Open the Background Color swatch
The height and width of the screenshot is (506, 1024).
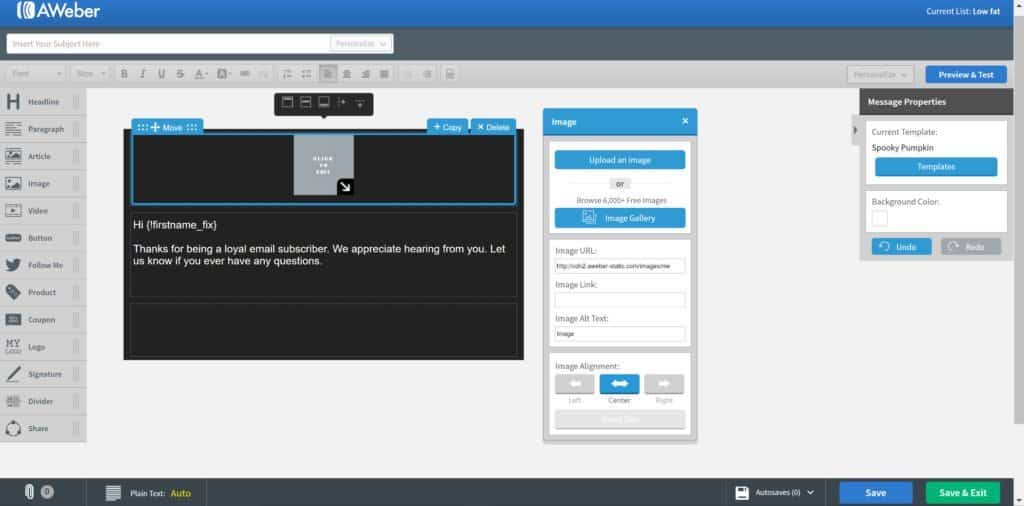click(880, 218)
